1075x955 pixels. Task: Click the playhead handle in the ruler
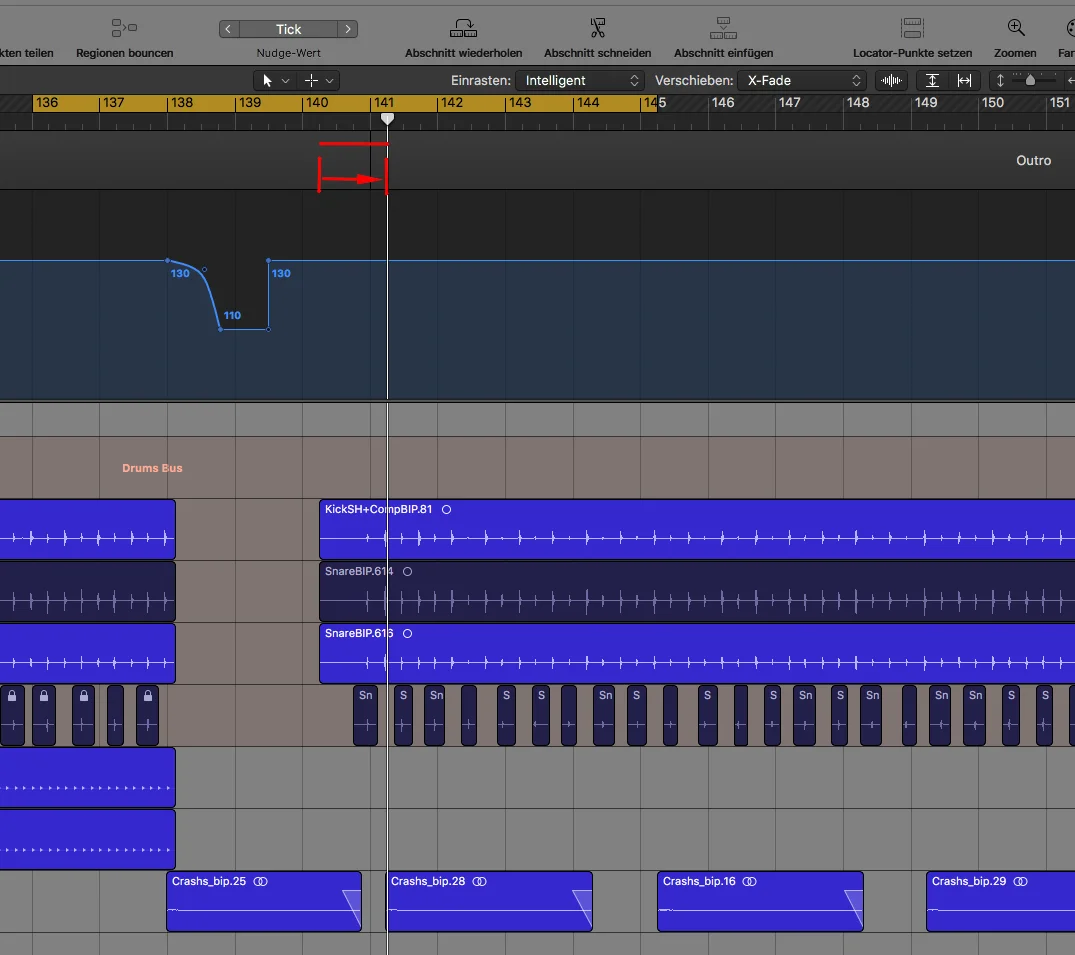pyautogui.click(x=387, y=119)
